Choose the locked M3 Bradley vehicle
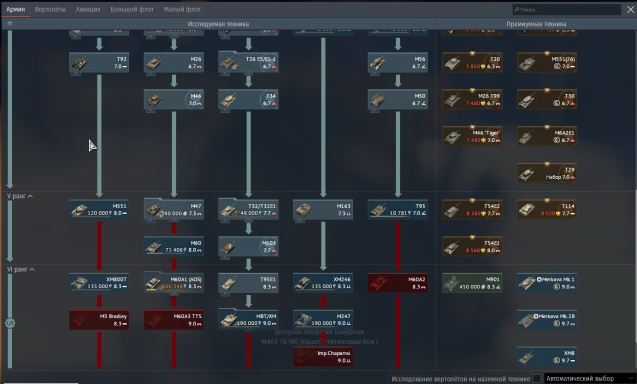 click(x=99, y=320)
